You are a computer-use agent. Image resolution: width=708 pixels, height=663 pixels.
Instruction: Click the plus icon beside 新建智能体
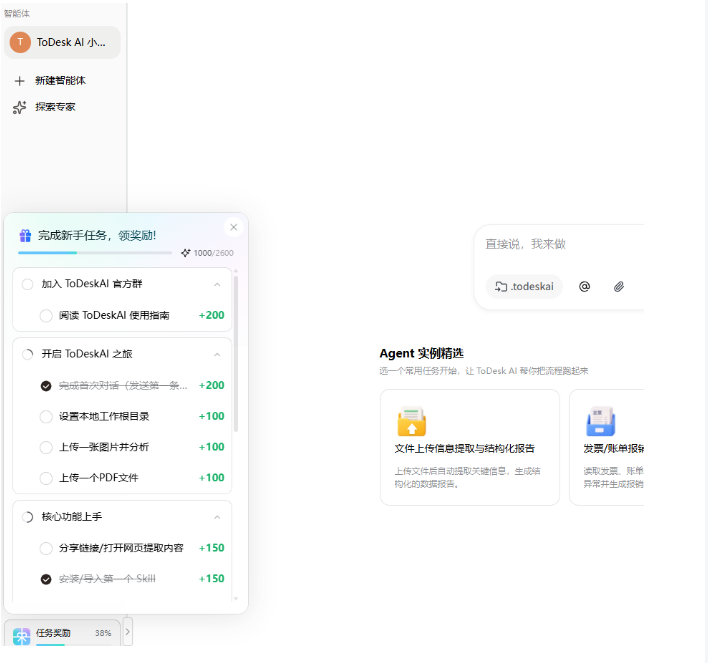(x=19, y=81)
